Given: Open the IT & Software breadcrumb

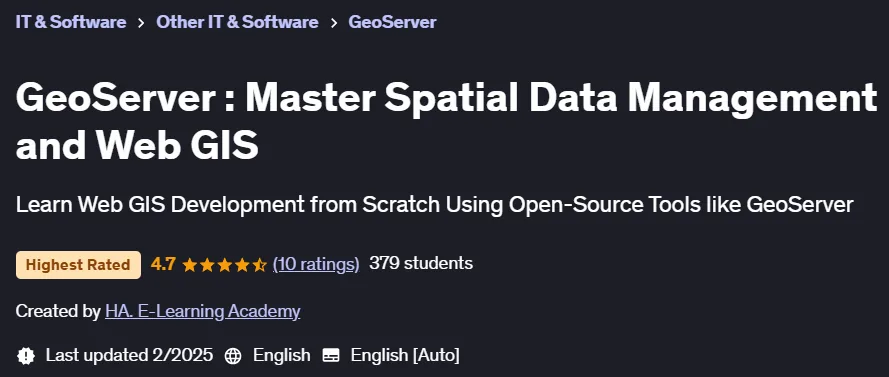Looking at the screenshot, I should pos(71,22).
